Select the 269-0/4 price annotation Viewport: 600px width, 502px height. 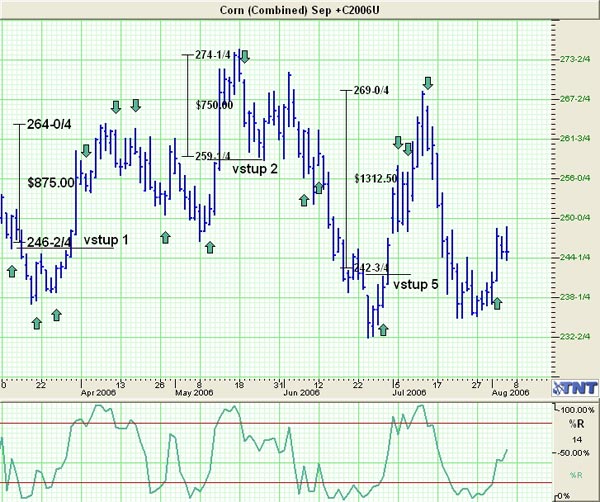click(x=371, y=90)
